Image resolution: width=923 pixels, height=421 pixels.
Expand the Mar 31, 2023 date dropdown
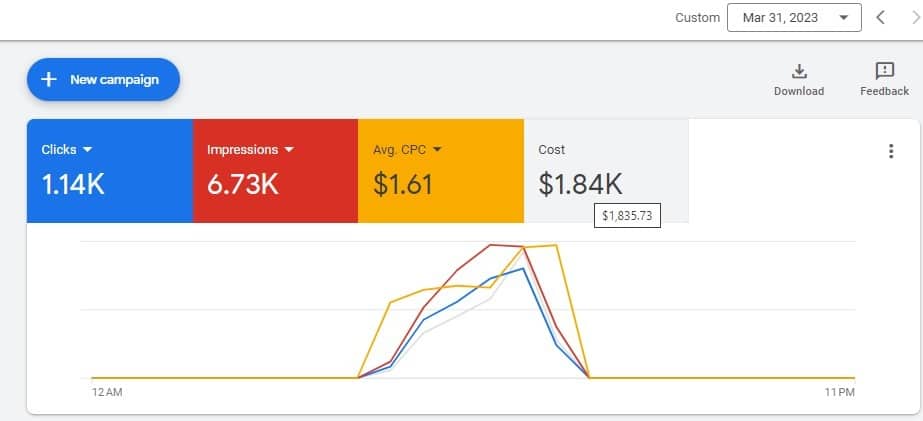point(793,18)
